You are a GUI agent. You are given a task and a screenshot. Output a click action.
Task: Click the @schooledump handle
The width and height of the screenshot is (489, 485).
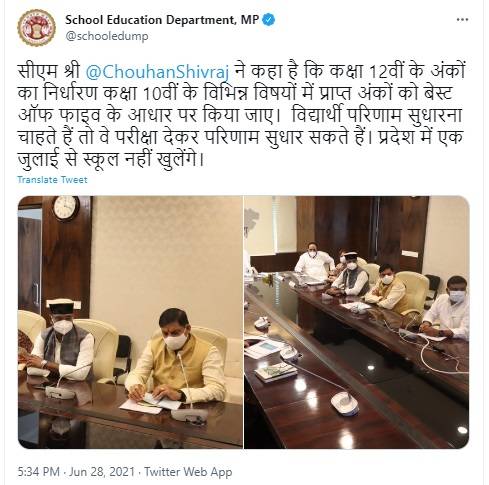[x=107, y=36]
